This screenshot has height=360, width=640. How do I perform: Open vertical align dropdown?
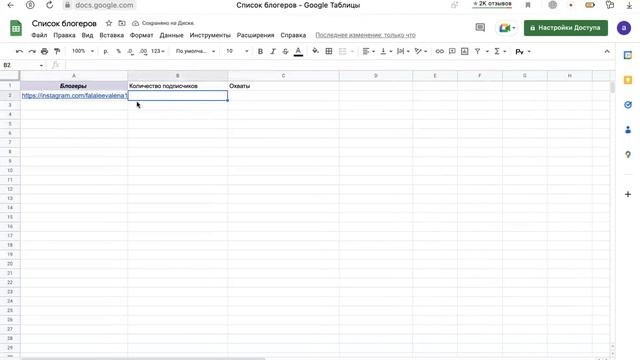coord(386,51)
